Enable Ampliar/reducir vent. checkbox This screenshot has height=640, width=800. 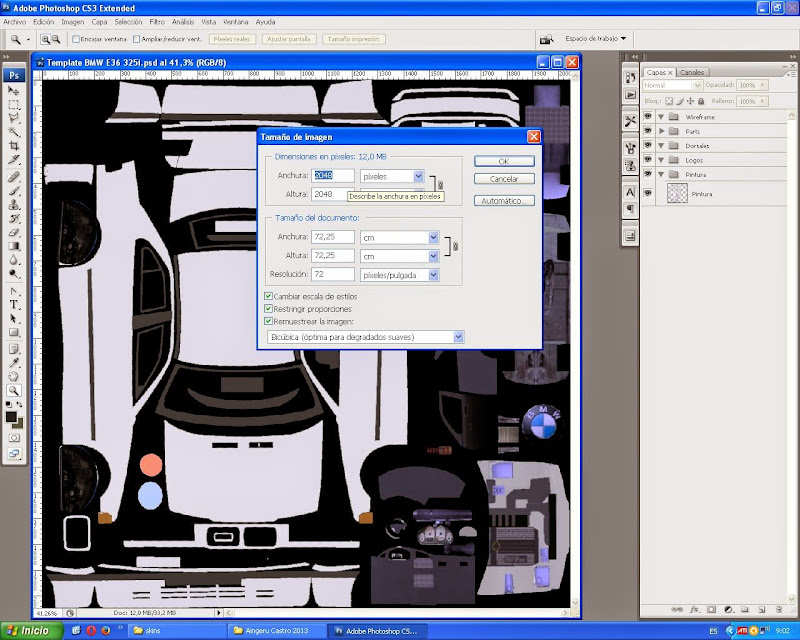[137, 39]
